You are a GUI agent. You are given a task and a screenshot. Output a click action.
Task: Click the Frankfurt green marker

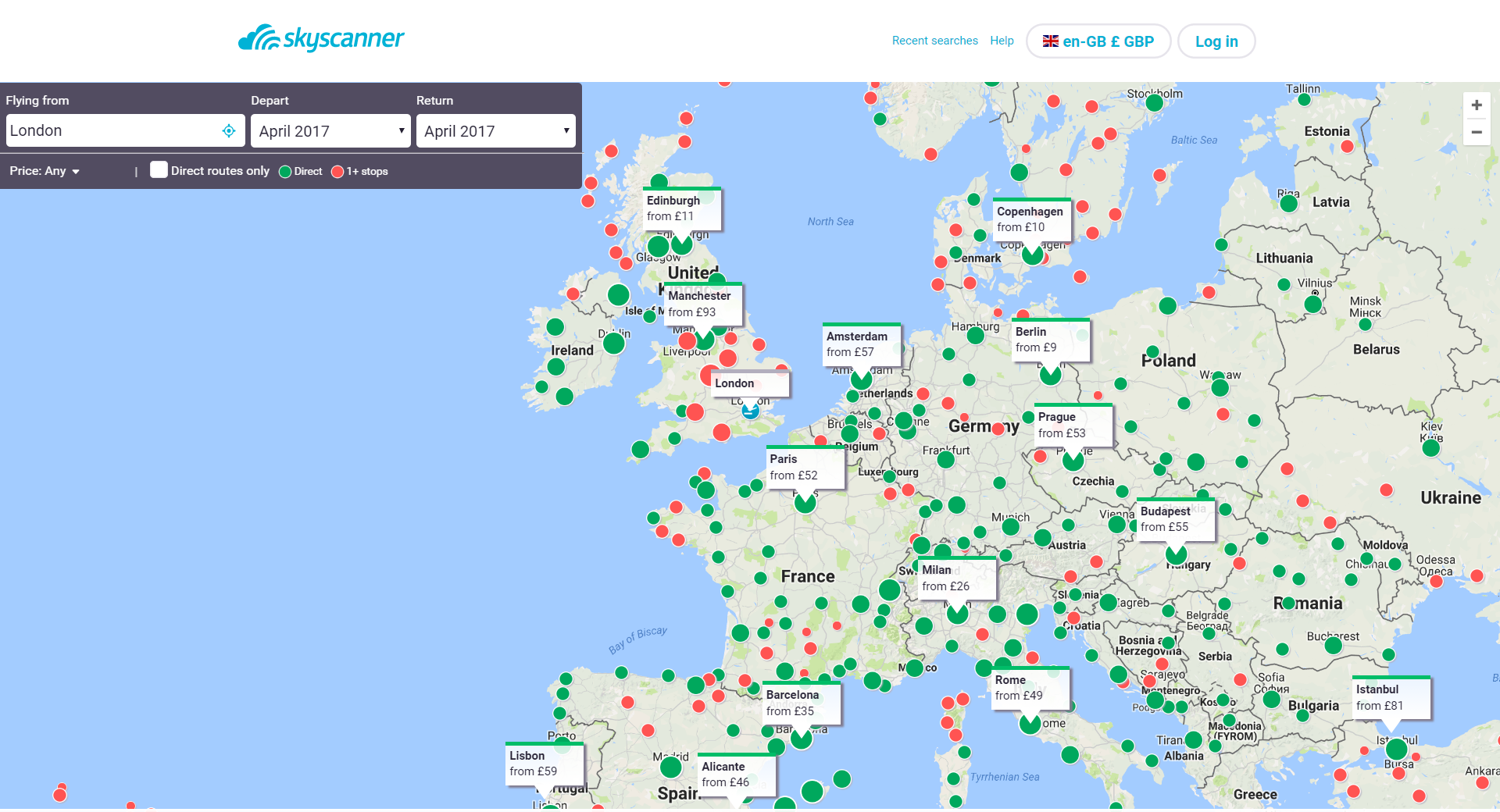point(946,459)
